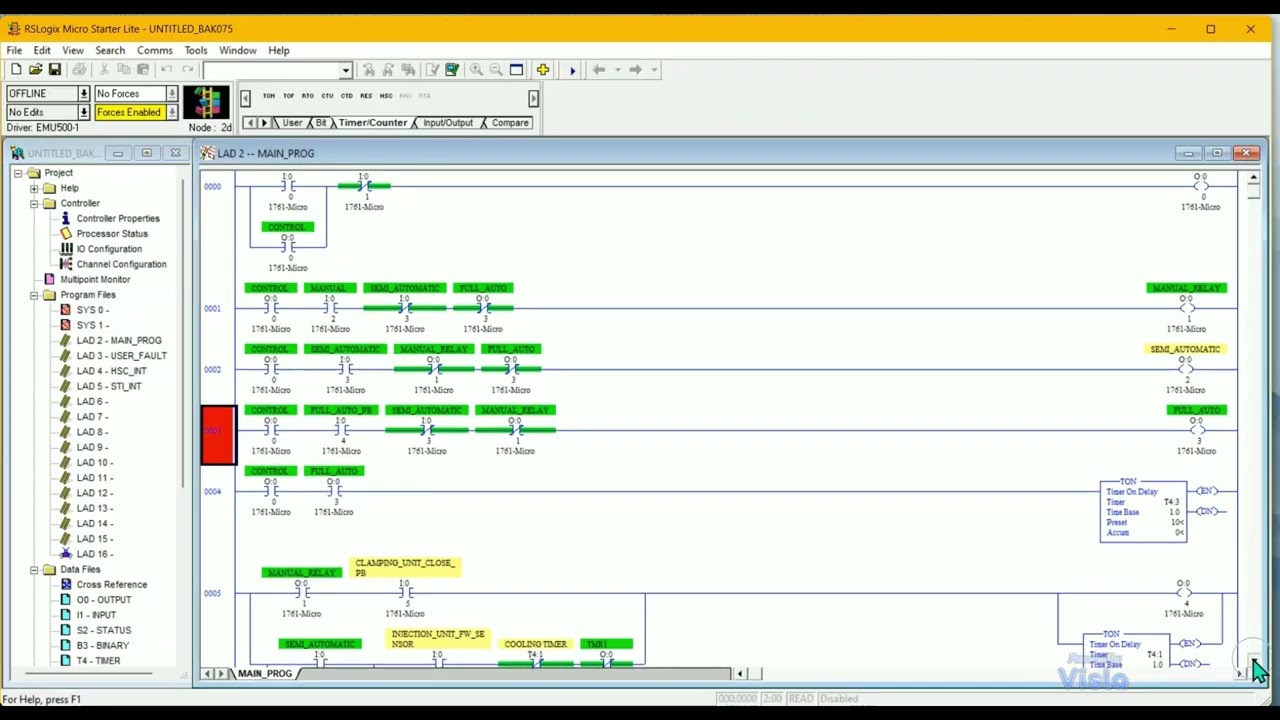1280x720 pixels.
Task: Open the No Edits dropdown
Action: coord(84,112)
